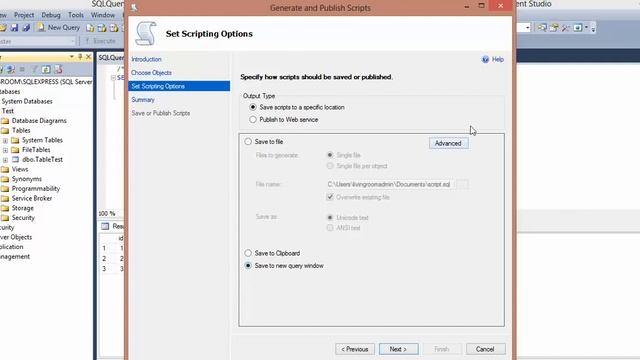Expand the dbo.TableTest node
This screenshot has height=360, width=640.
5,160
